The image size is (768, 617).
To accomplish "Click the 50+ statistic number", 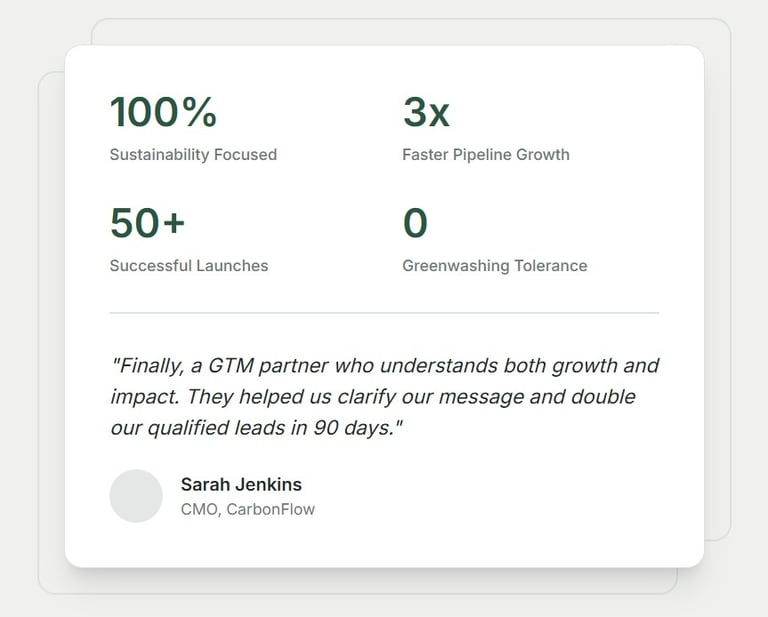I will (147, 223).
